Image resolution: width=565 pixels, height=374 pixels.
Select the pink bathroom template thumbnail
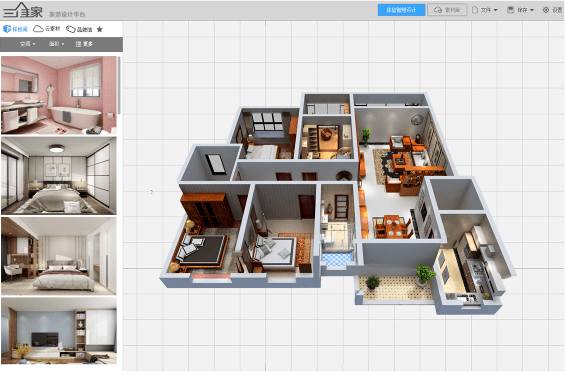59,95
